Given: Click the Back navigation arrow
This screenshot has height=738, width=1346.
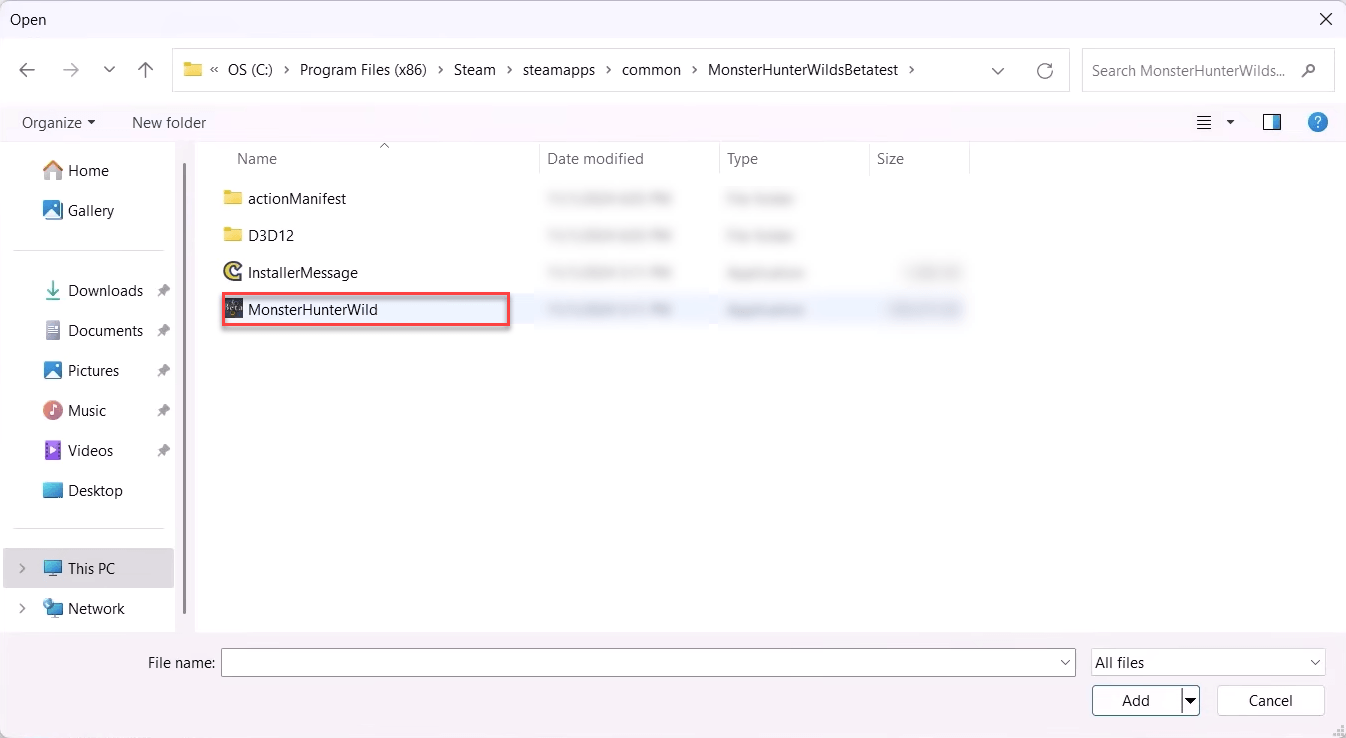Looking at the screenshot, I should tap(27, 70).
